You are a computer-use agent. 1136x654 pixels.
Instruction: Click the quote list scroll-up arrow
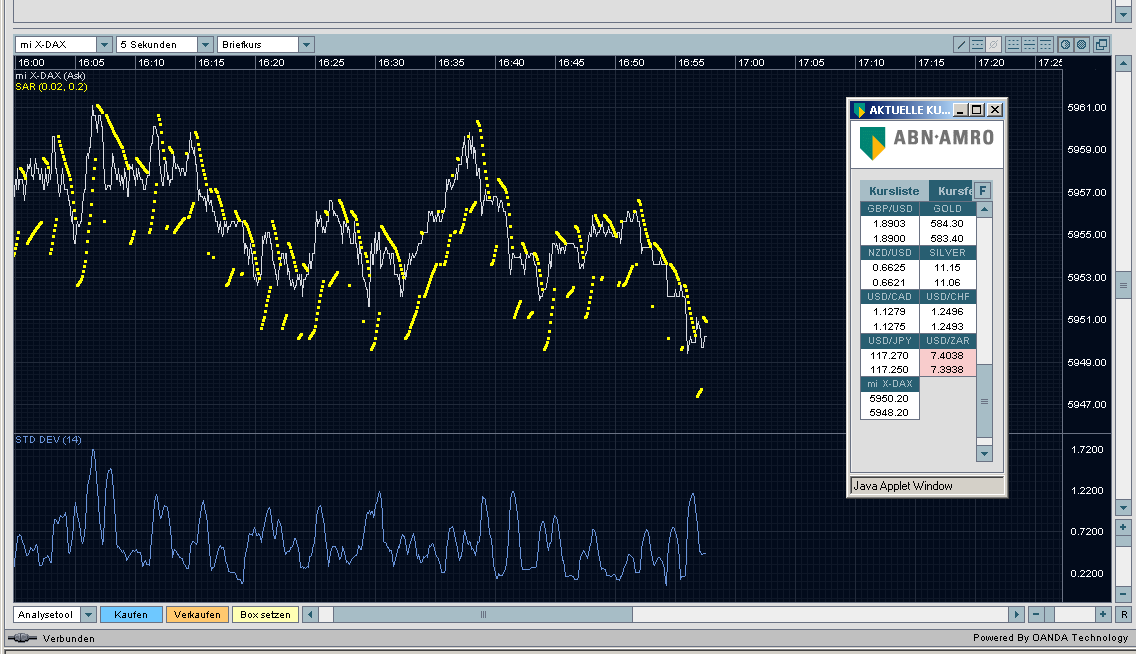pos(984,209)
